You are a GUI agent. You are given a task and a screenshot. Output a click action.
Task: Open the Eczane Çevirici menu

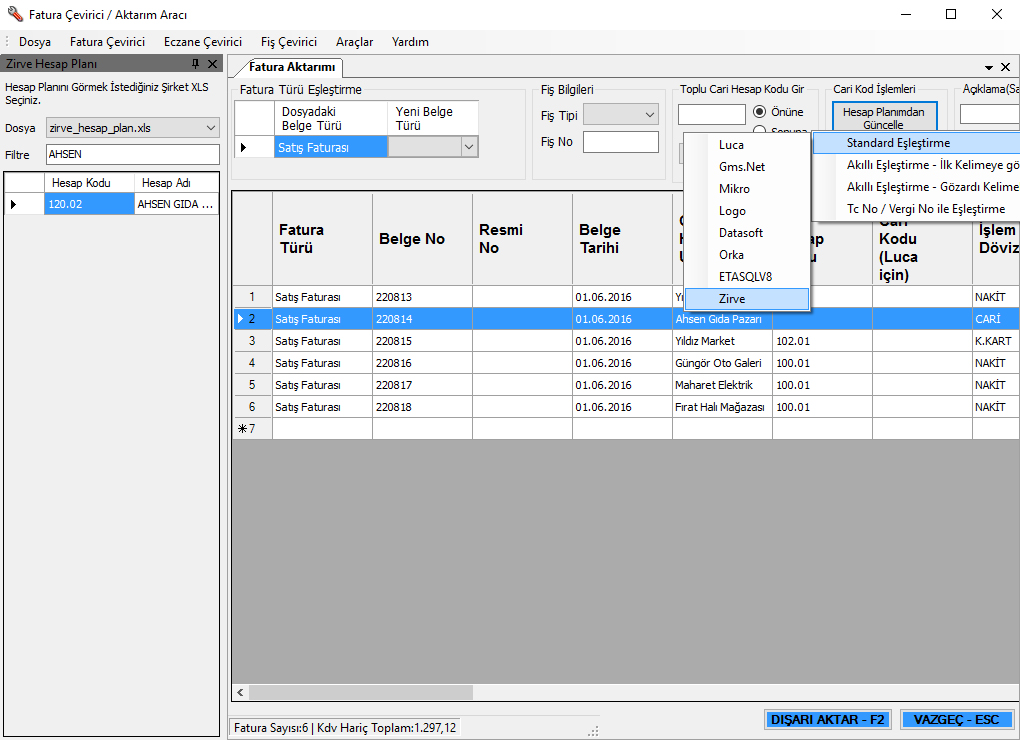(203, 42)
